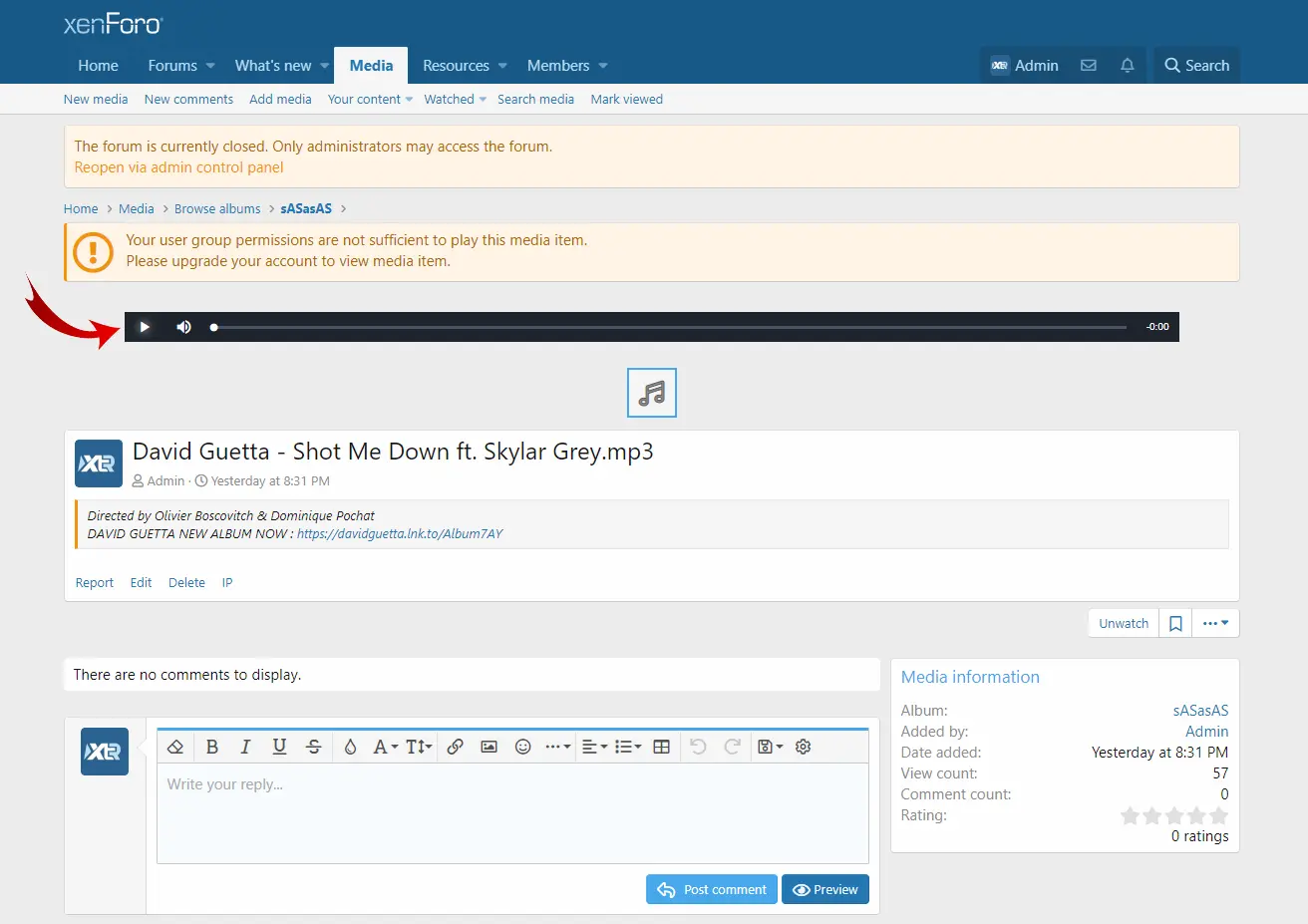Mute the audio player volume

coord(183,327)
